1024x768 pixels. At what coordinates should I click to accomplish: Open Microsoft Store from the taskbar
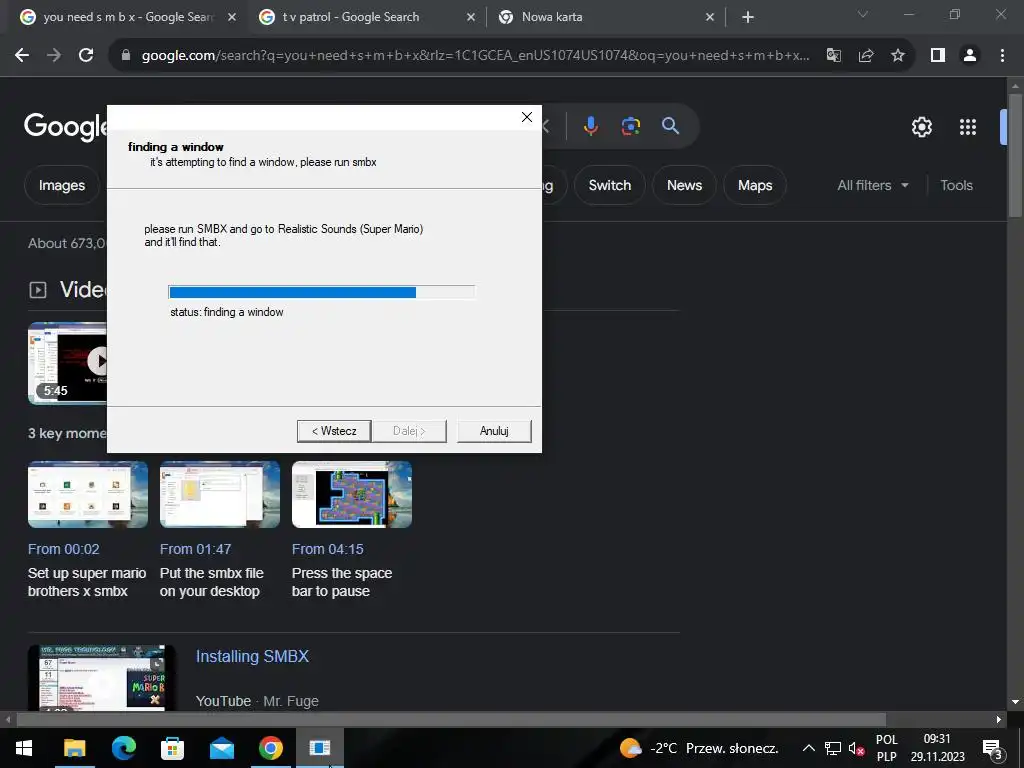(172, 748)
